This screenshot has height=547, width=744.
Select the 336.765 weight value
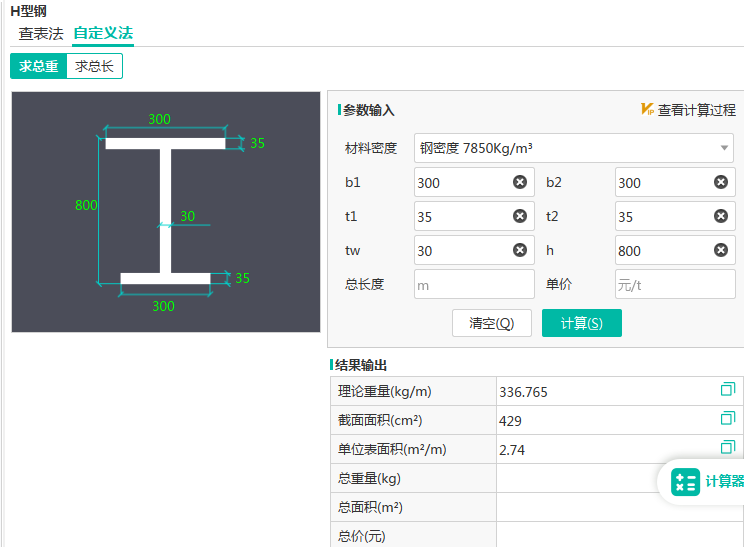click(x=523, y=392)
